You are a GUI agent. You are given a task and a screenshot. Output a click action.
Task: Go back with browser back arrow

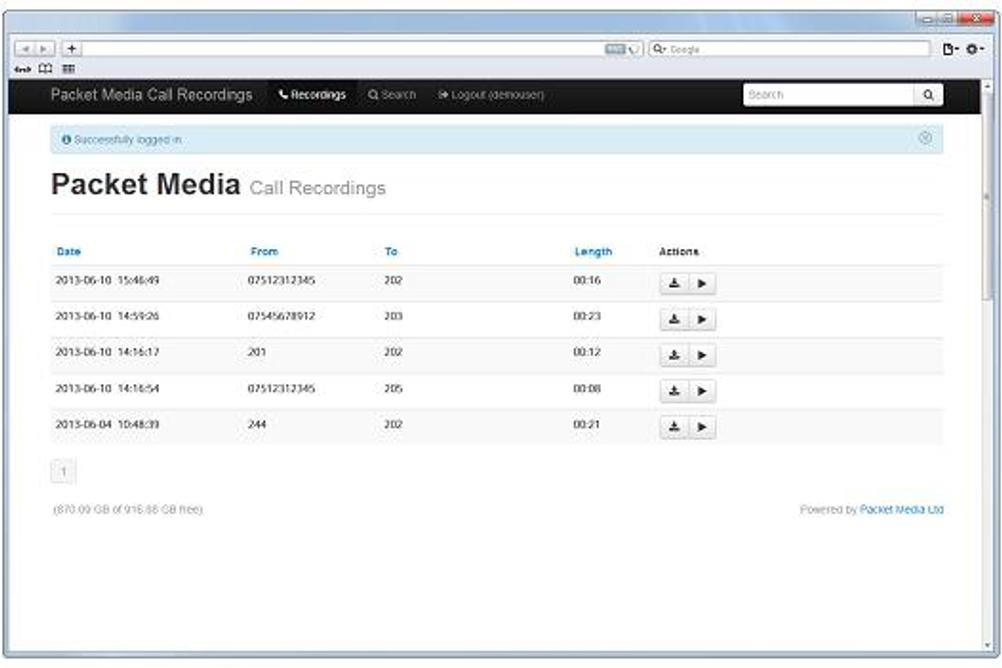(25, 49)
